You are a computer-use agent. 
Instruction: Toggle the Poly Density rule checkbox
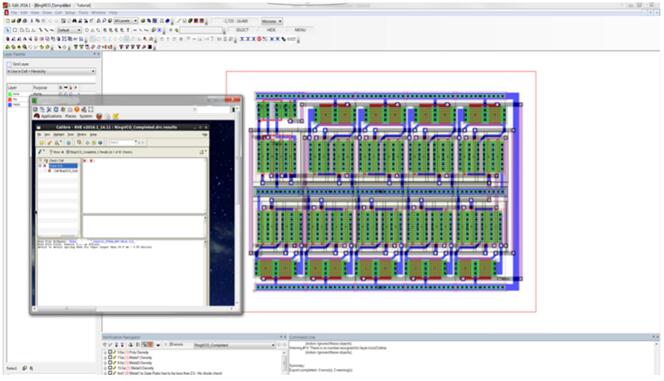pos(110,352)
